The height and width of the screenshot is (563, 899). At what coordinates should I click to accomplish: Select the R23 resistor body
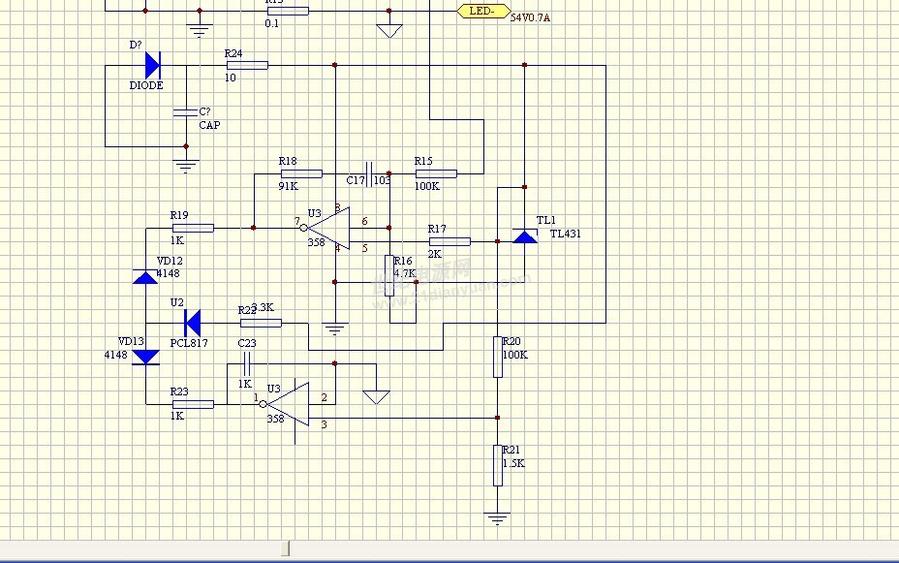[x=193, y=404]
